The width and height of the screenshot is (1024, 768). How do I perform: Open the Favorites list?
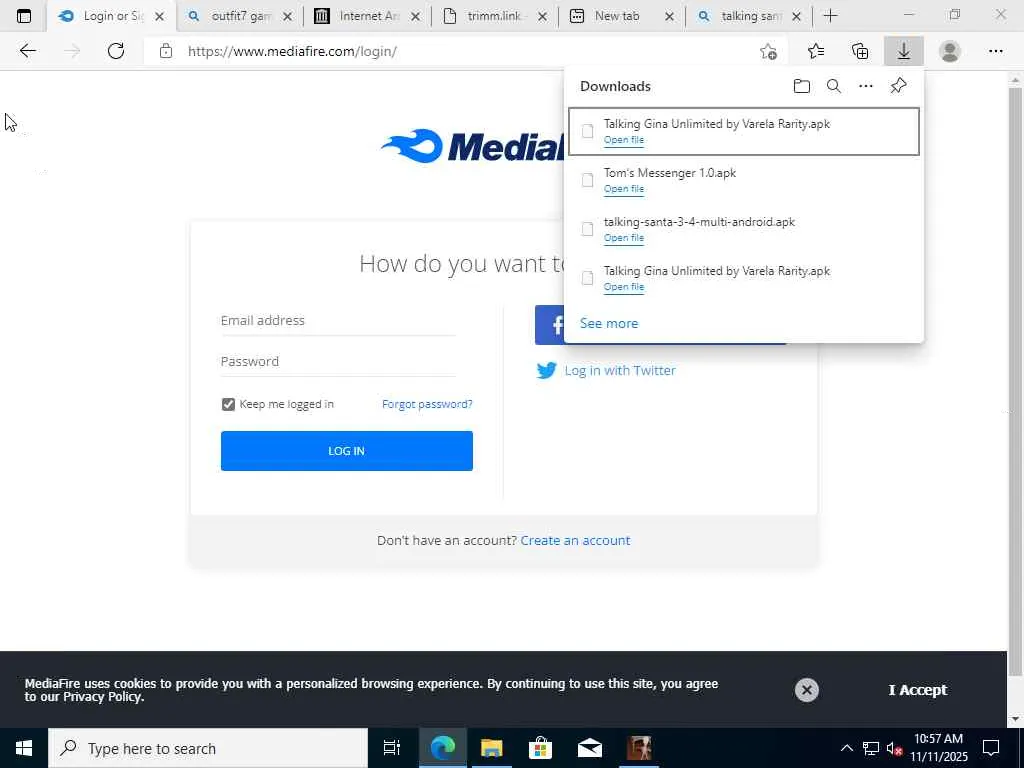tap(816, 51)
